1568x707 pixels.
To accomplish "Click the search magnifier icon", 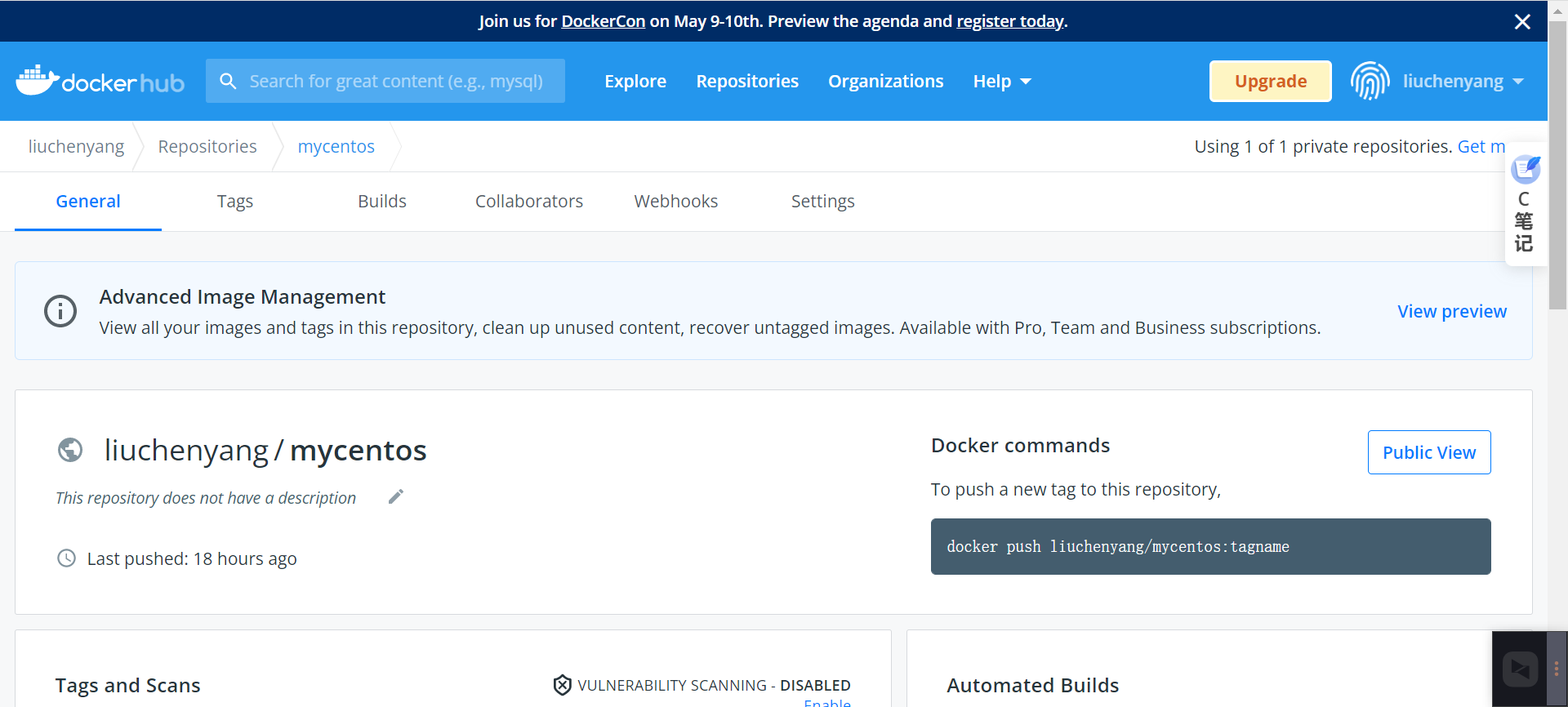I will tap(228, 81).
